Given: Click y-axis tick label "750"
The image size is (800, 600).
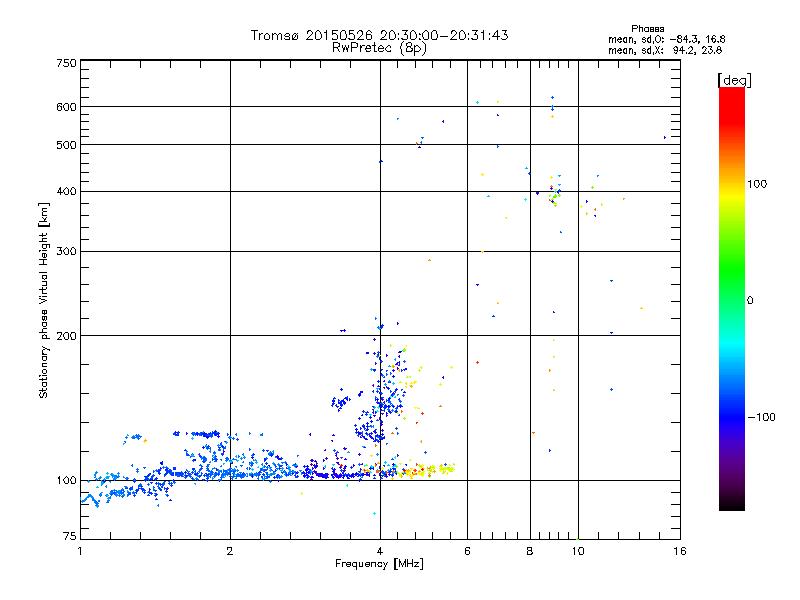Looking at the screenshot, I should pyautogui.click(x=66, y=63).
